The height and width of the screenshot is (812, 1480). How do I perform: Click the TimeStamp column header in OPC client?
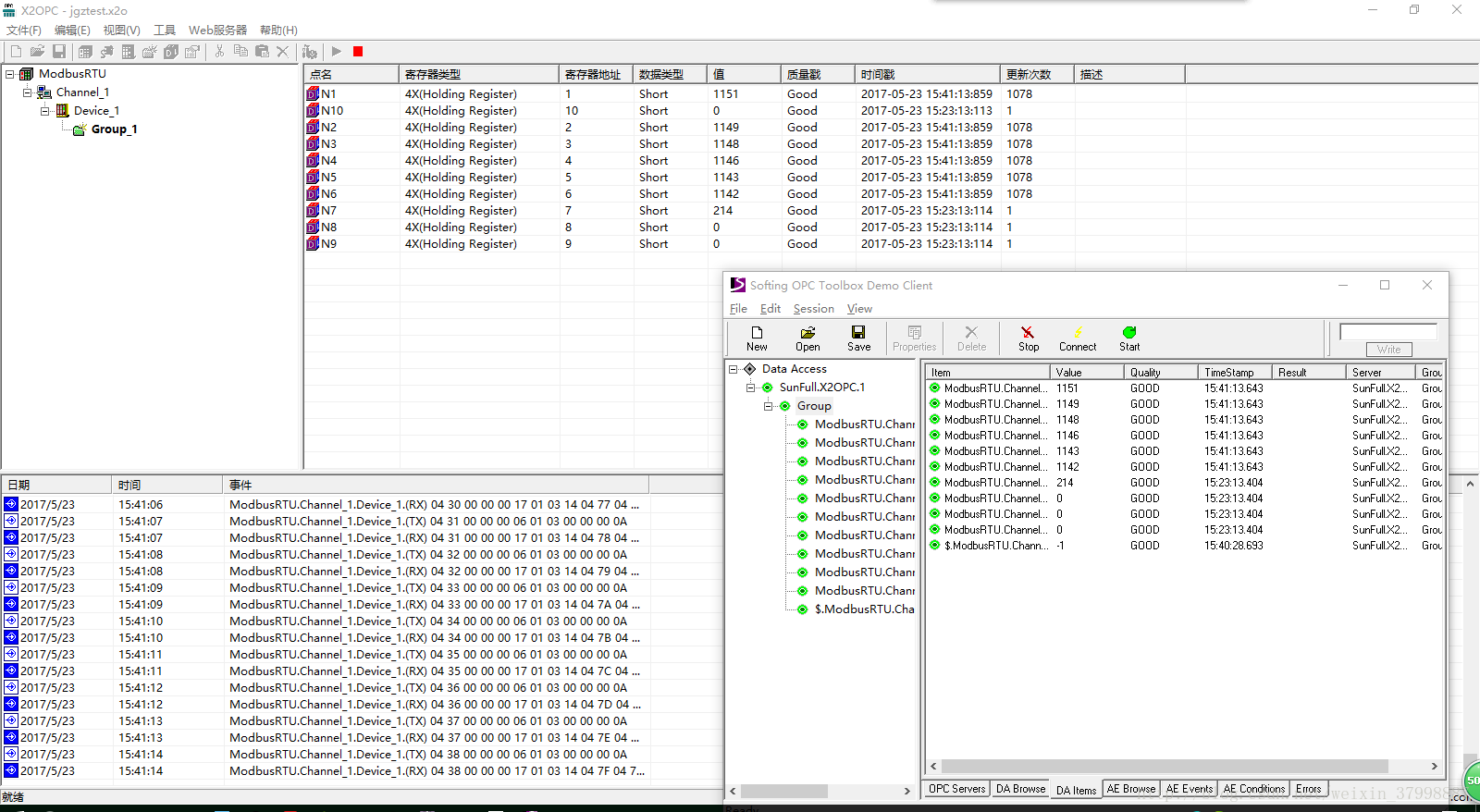pos(1235,373)
